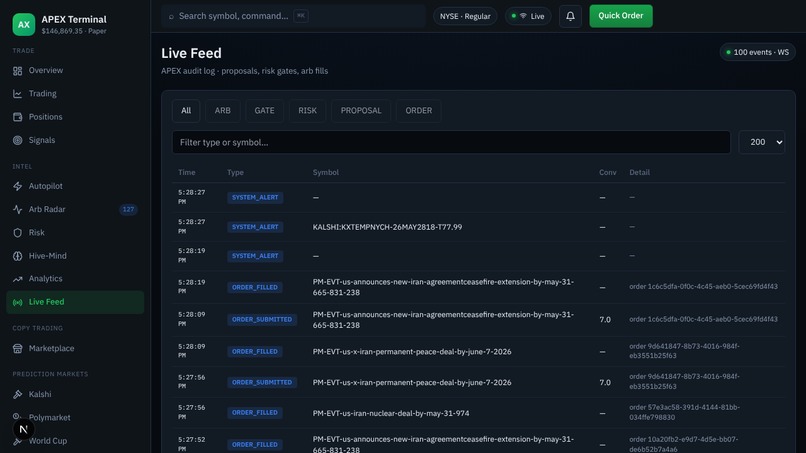Click the Conv column header

coord(608,172)
